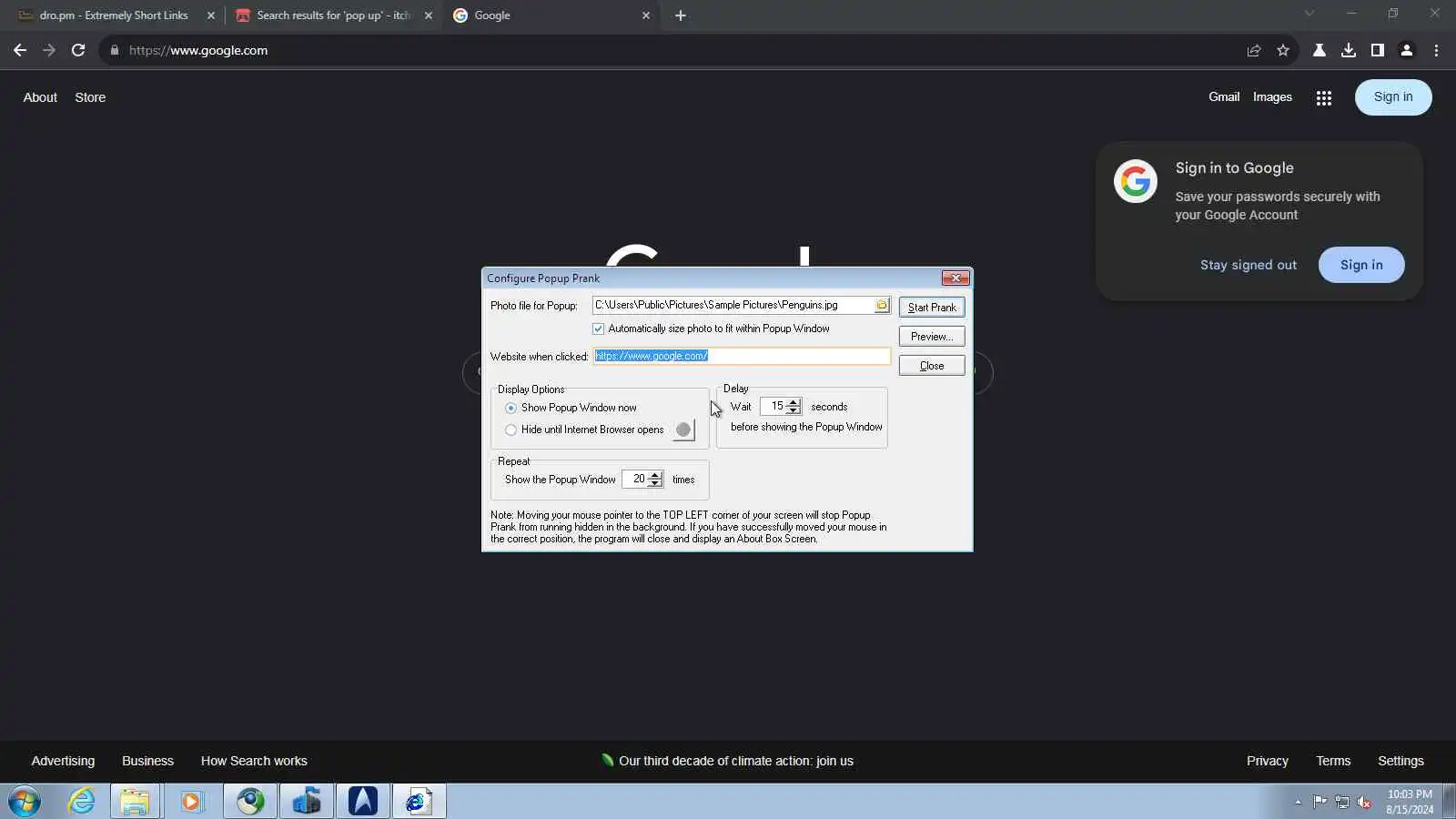Viewport: 1456px width, 819px height.
Task: Close the itch search results tab
Action: coord(429,15)
